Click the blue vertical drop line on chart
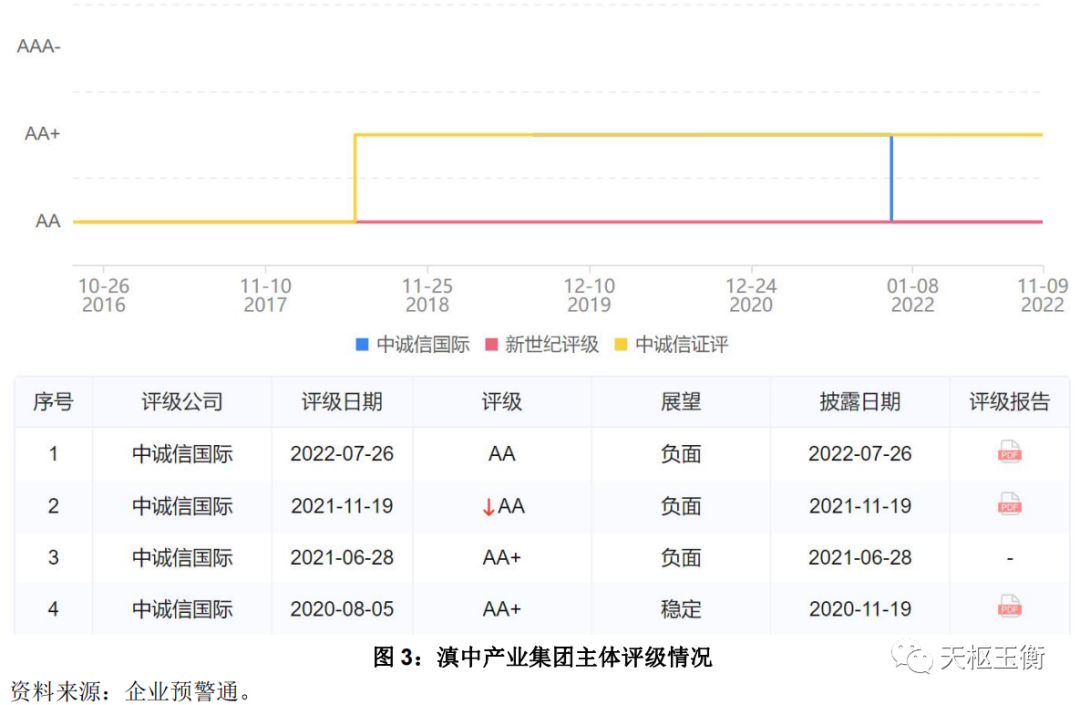Screen dimensions: 1080x705 [891, 178]
